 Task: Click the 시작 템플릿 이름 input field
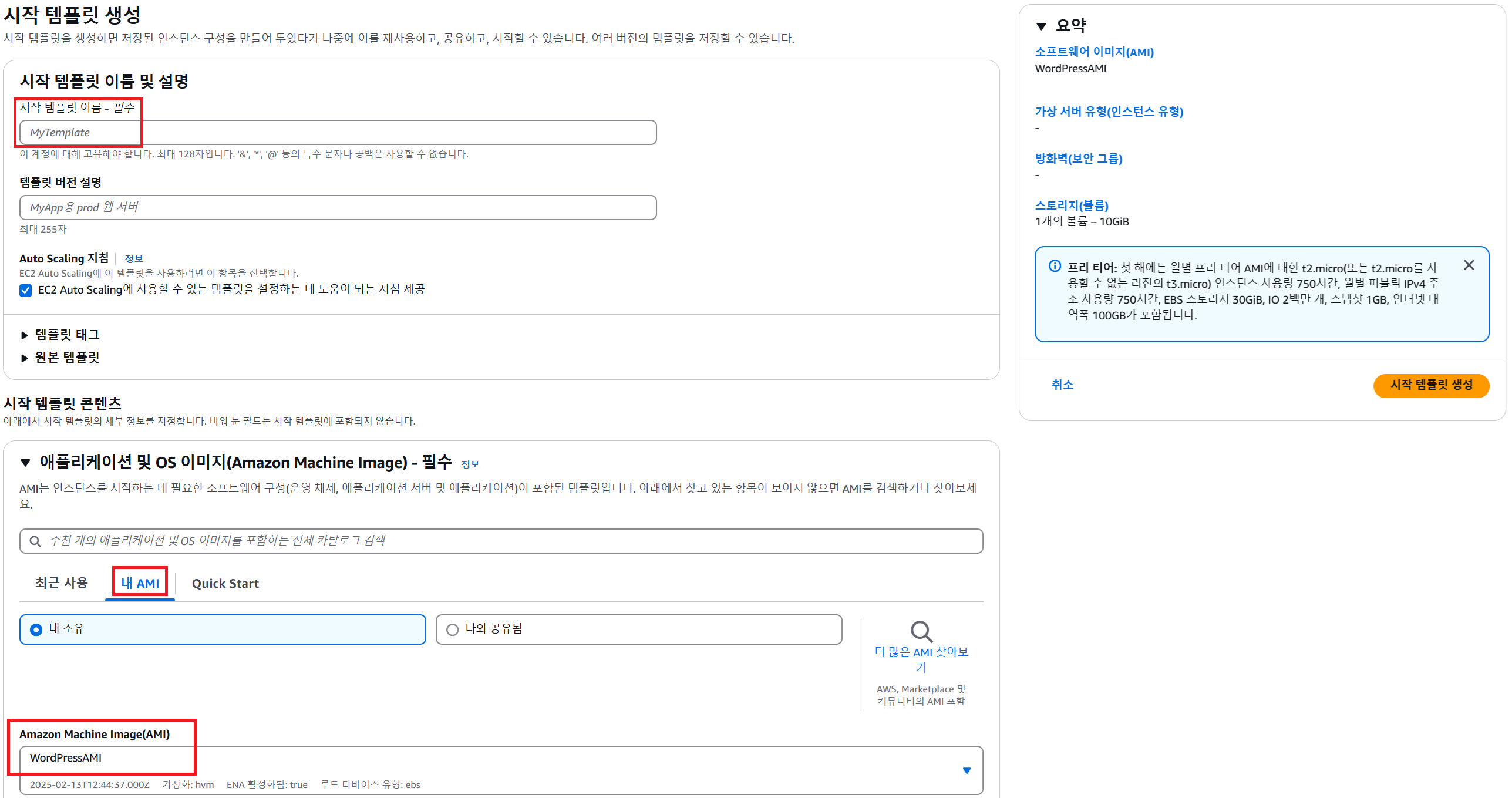pos(338,133)
